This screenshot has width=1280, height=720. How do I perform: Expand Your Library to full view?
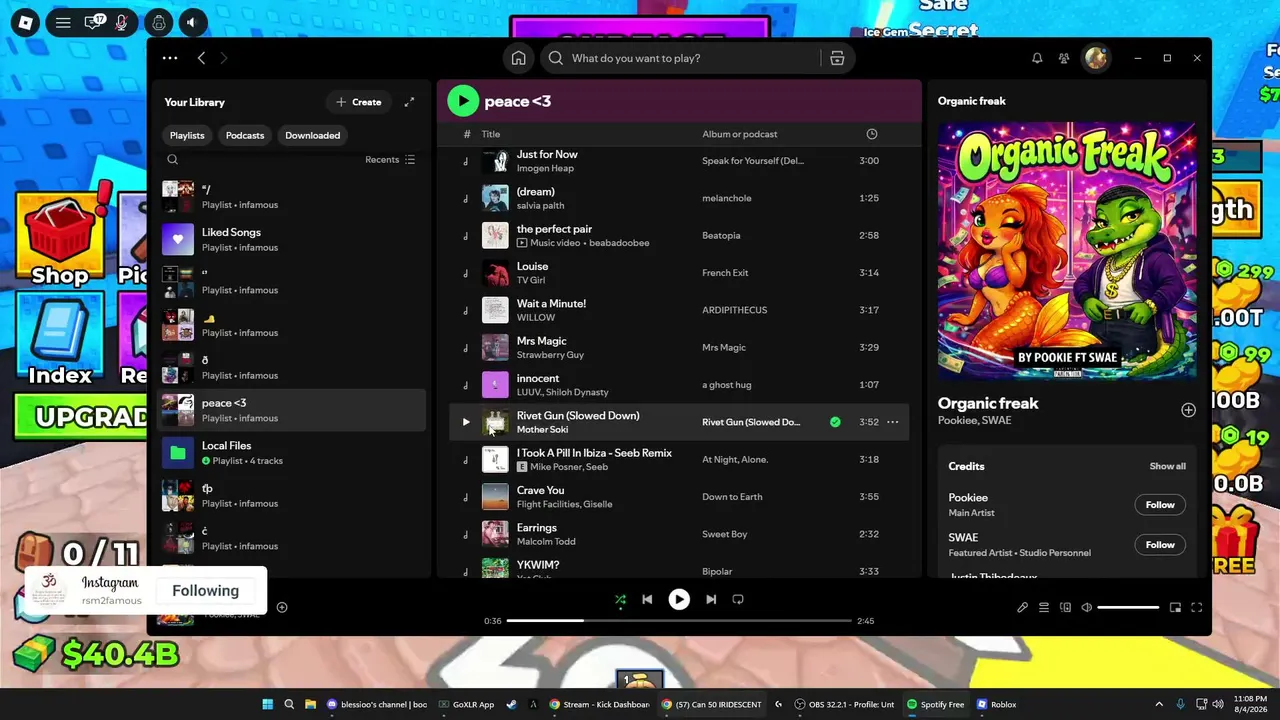[409, 102]
